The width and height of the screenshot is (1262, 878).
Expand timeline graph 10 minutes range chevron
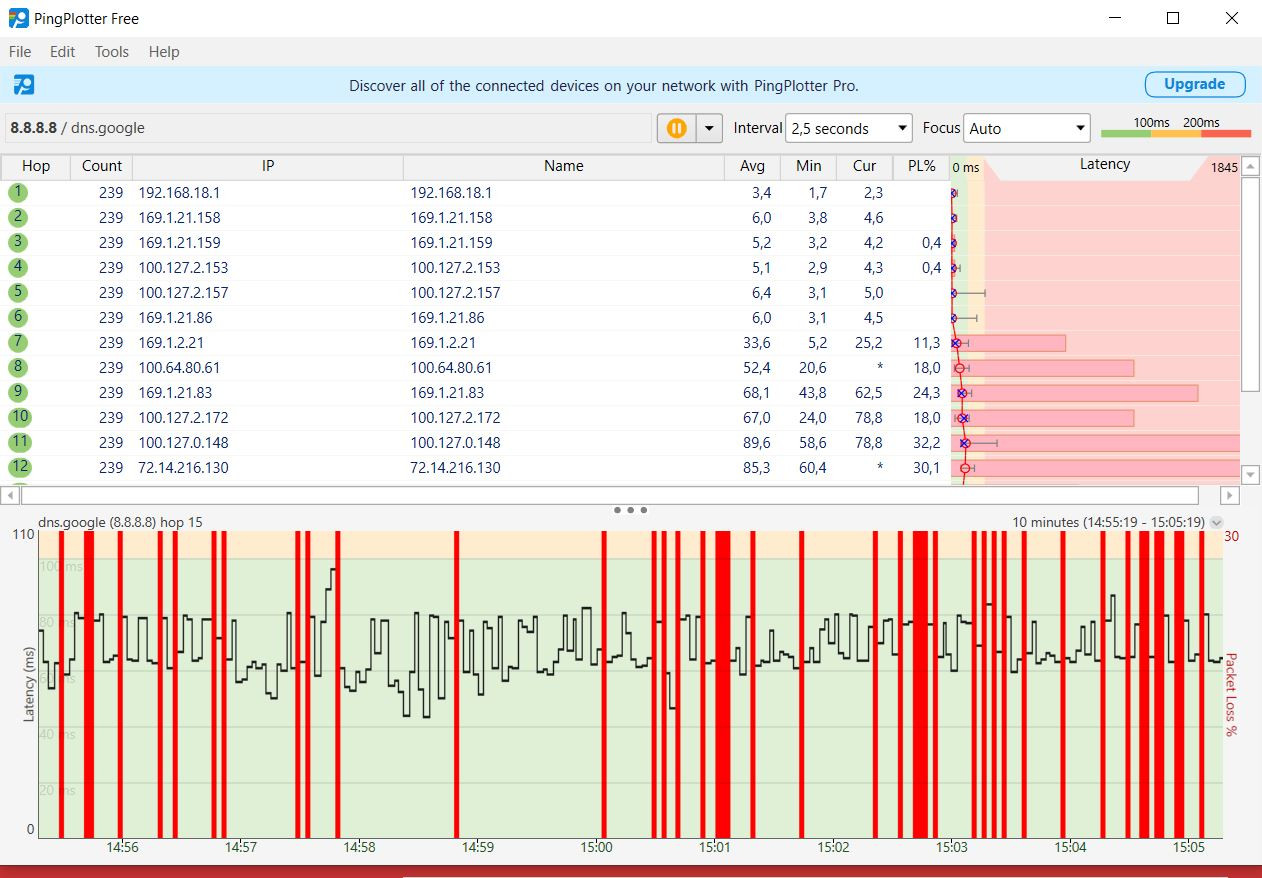pos(1216,522)
